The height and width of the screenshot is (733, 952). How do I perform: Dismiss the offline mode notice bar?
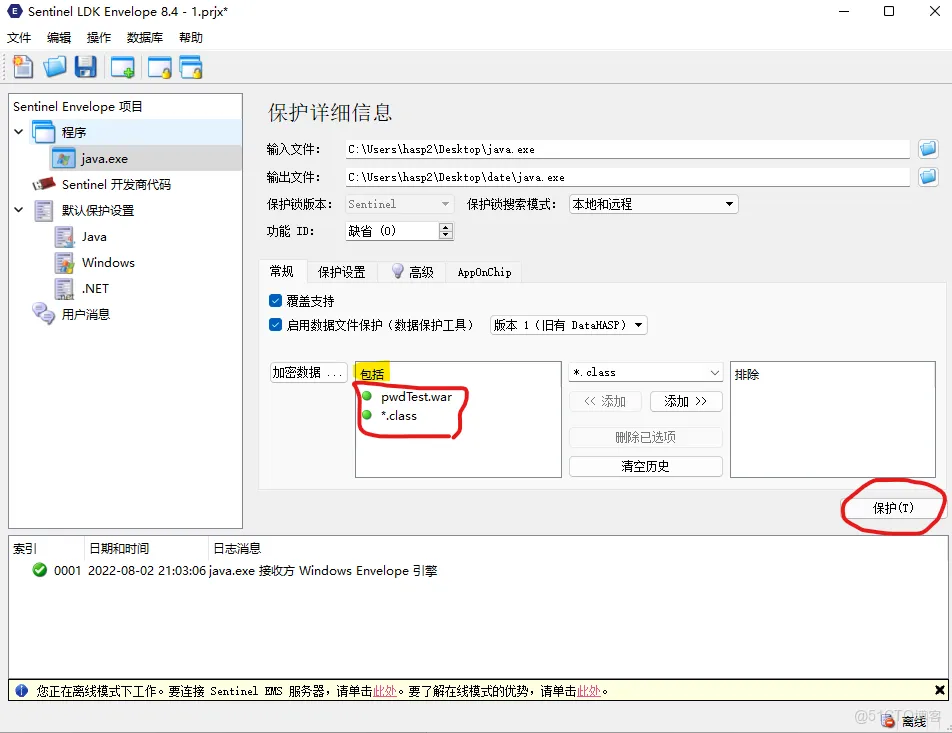939,690
